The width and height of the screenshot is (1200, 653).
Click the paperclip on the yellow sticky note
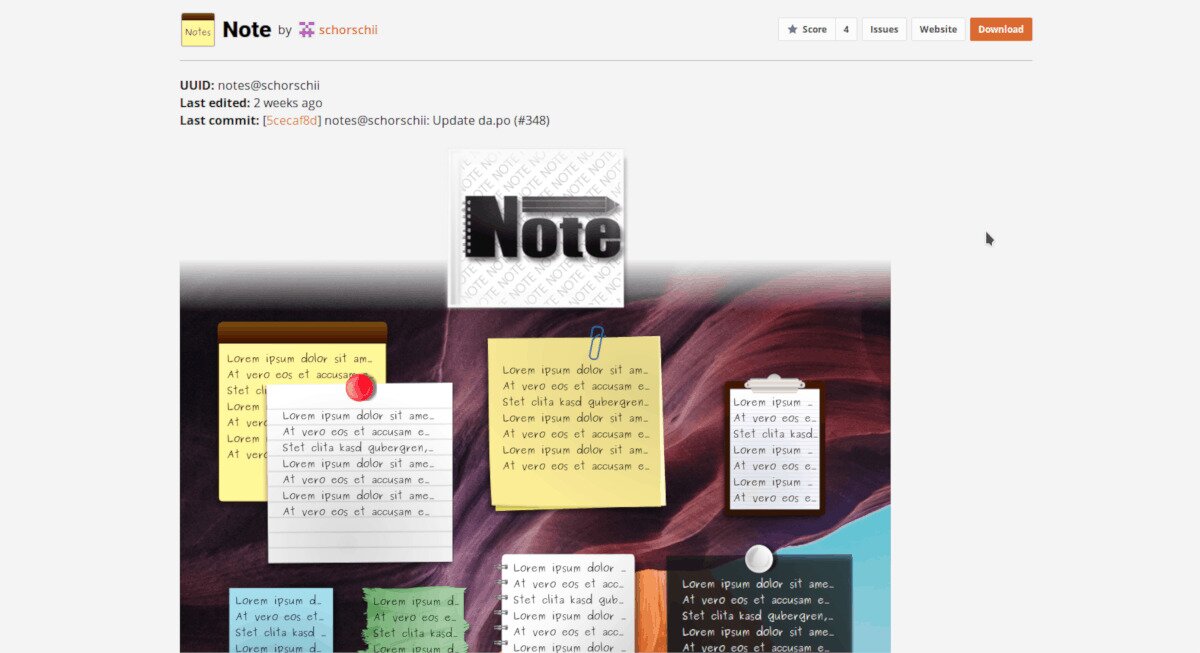[597, 341]
